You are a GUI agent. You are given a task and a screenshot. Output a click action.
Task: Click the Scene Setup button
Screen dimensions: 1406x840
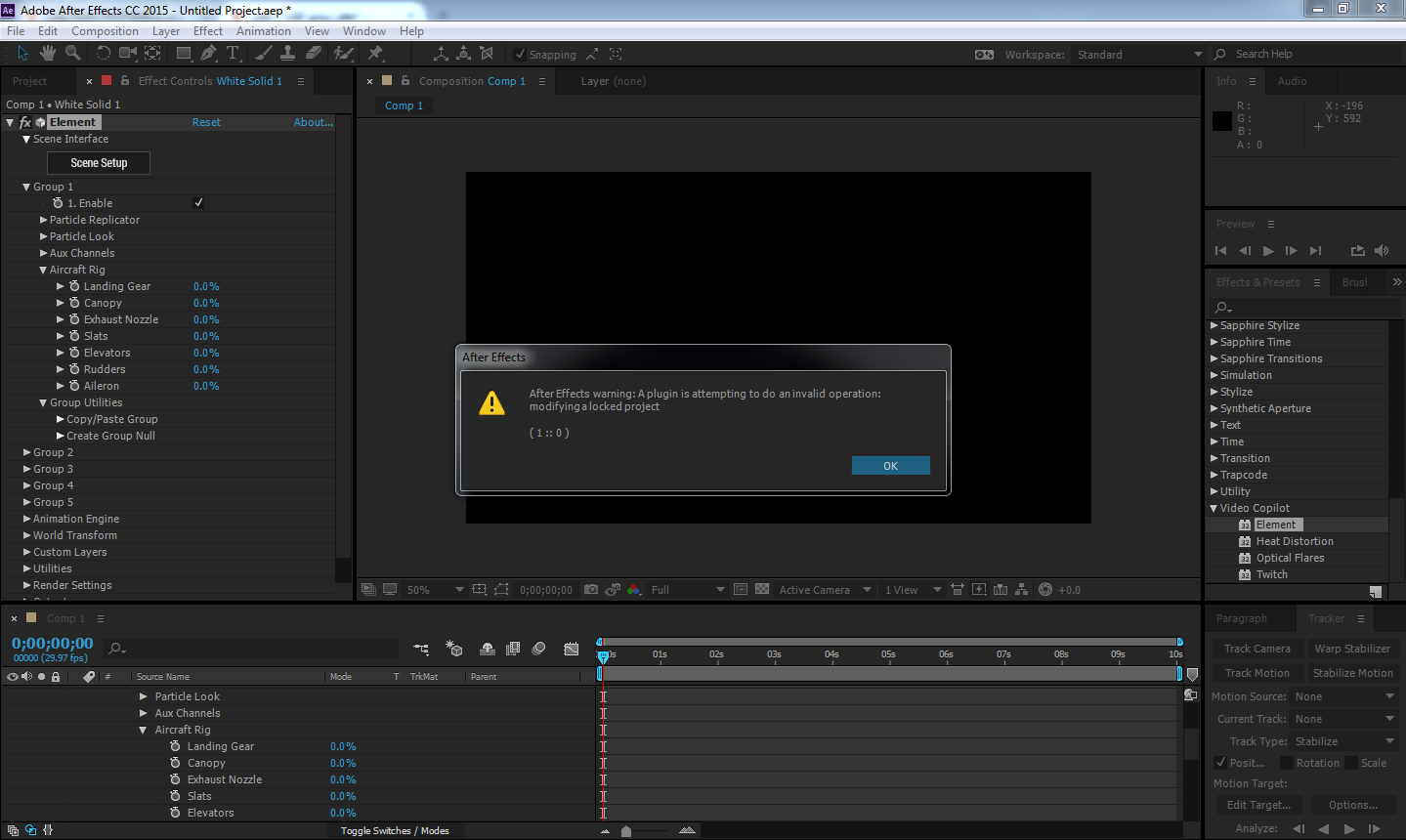pos(99,163)
